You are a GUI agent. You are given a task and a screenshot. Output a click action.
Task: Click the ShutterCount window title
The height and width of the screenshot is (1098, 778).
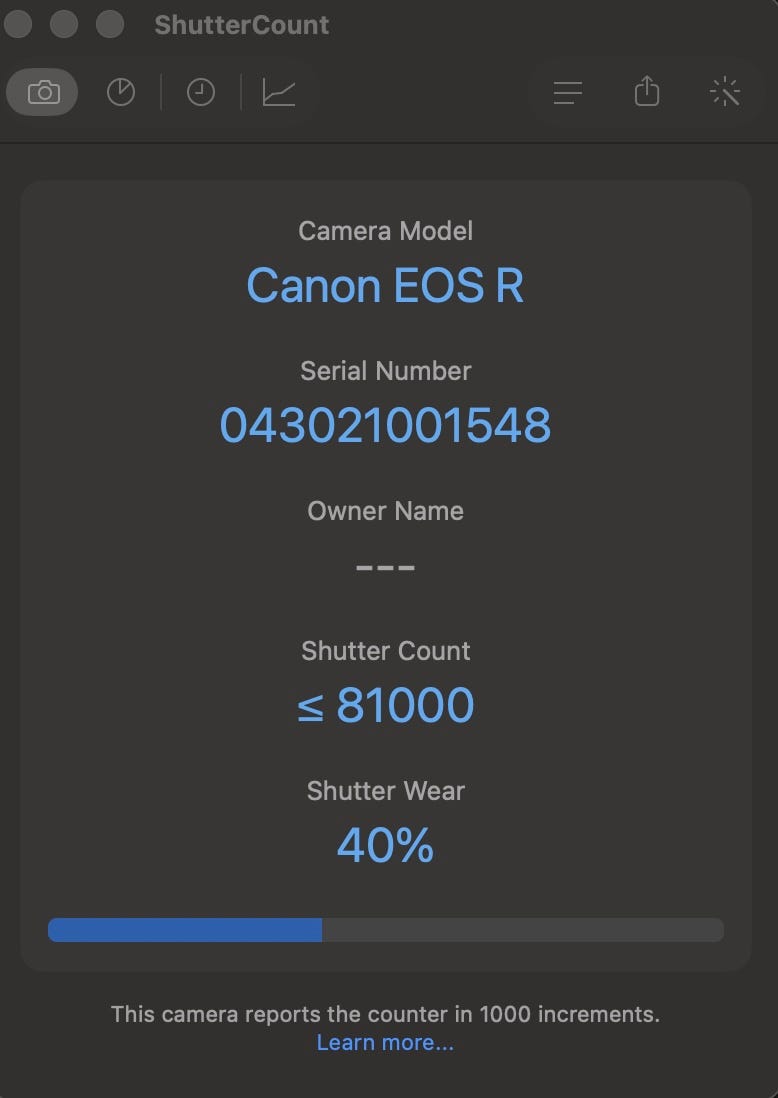[x=241, y=25]
